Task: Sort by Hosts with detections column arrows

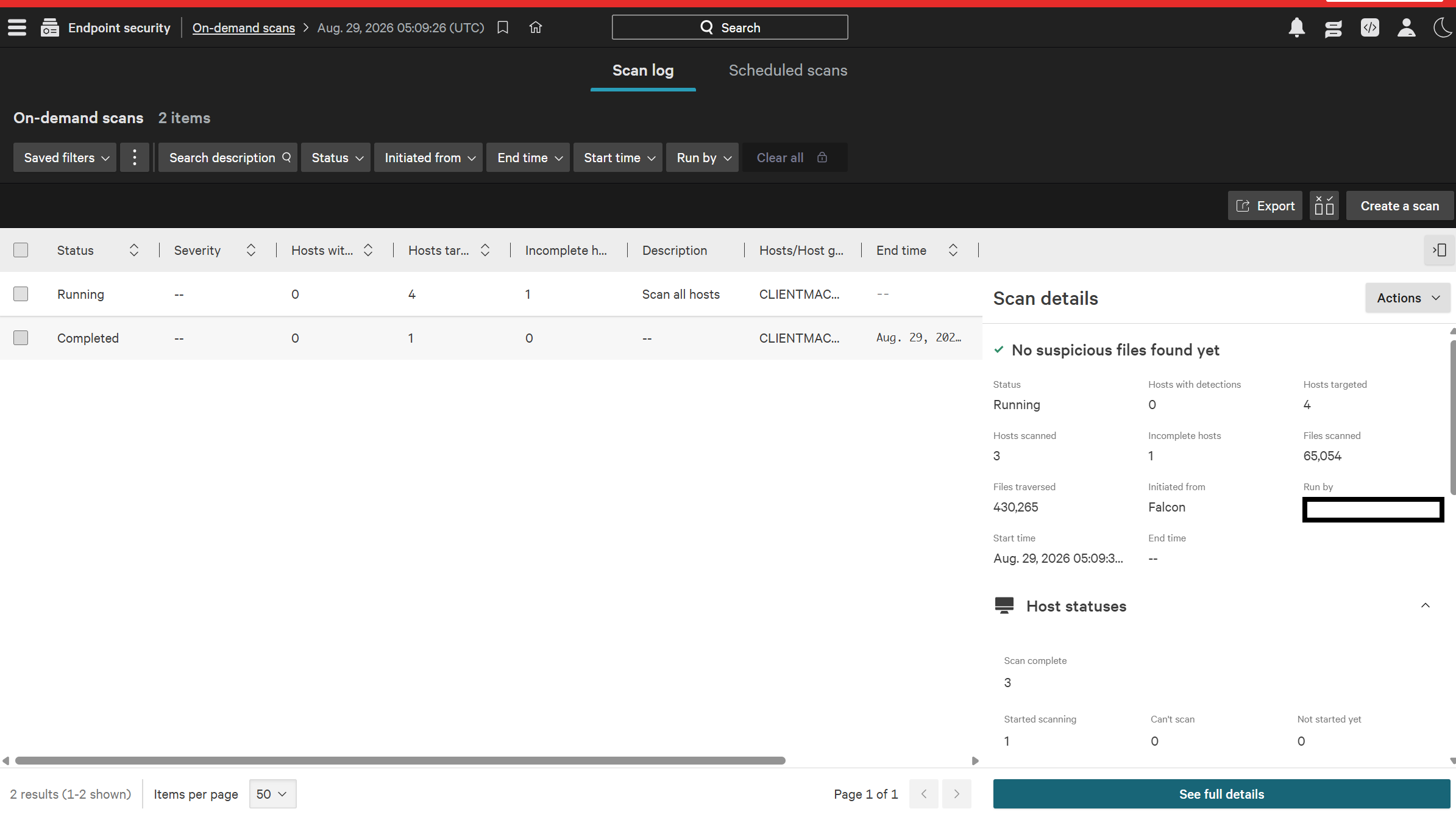Action: [368, 250]
